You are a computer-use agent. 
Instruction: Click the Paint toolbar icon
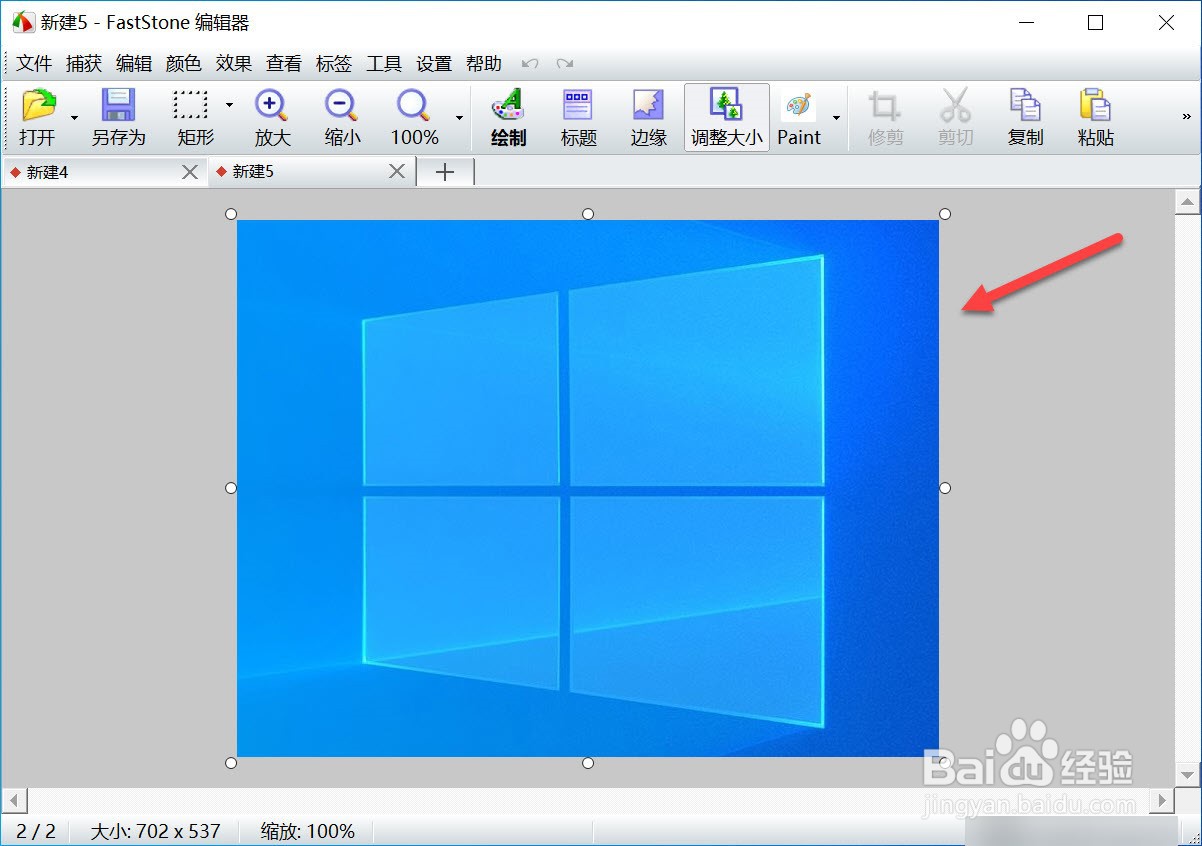(x=798, y=106)
